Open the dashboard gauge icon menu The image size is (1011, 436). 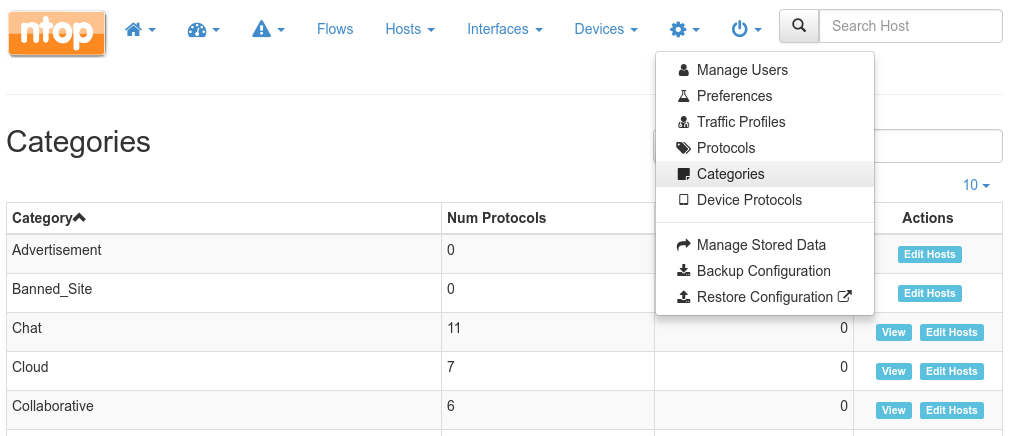click(x=204, y=29)
